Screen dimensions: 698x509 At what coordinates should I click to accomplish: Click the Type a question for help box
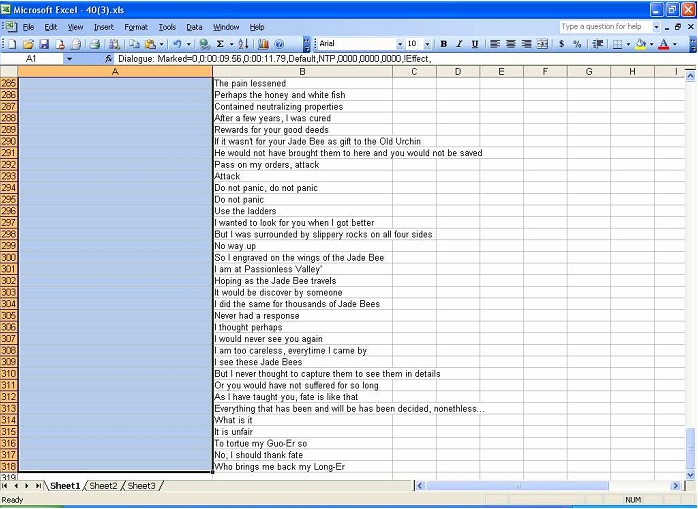point(605,27)
